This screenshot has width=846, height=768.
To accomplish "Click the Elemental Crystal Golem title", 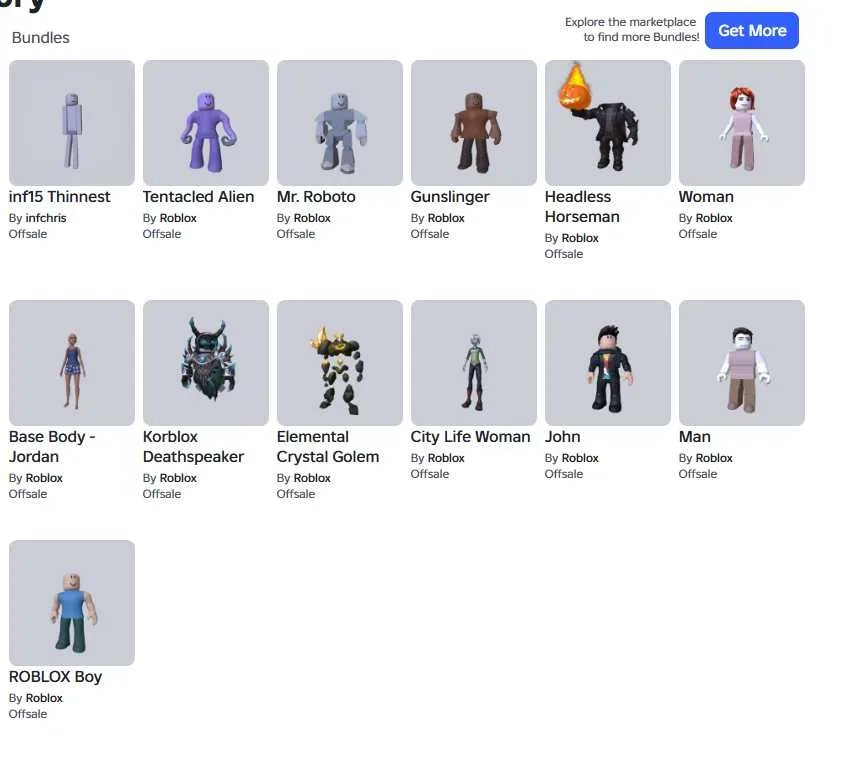I will tap(328, 447).
